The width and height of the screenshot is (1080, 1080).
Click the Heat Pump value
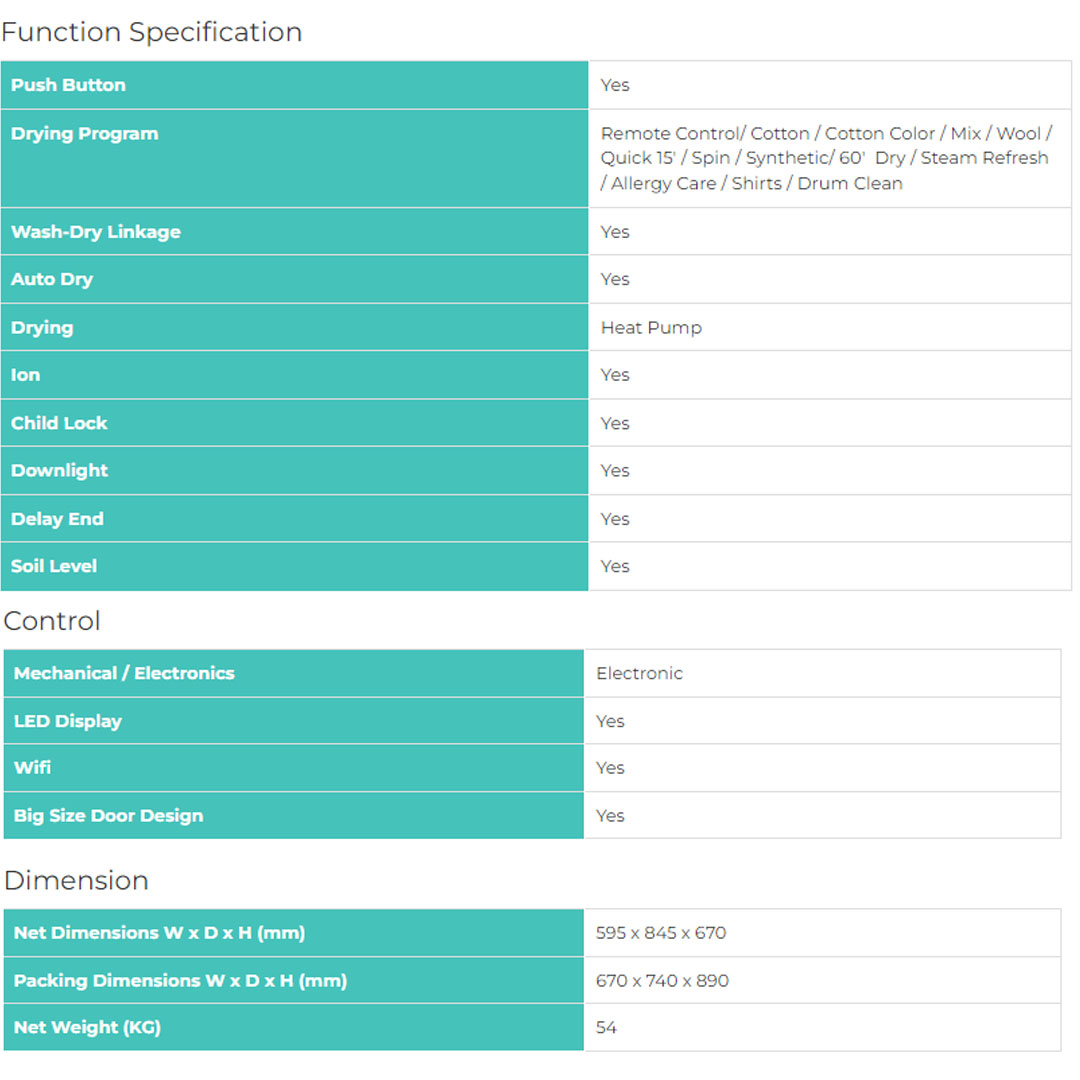click(651, 328)
